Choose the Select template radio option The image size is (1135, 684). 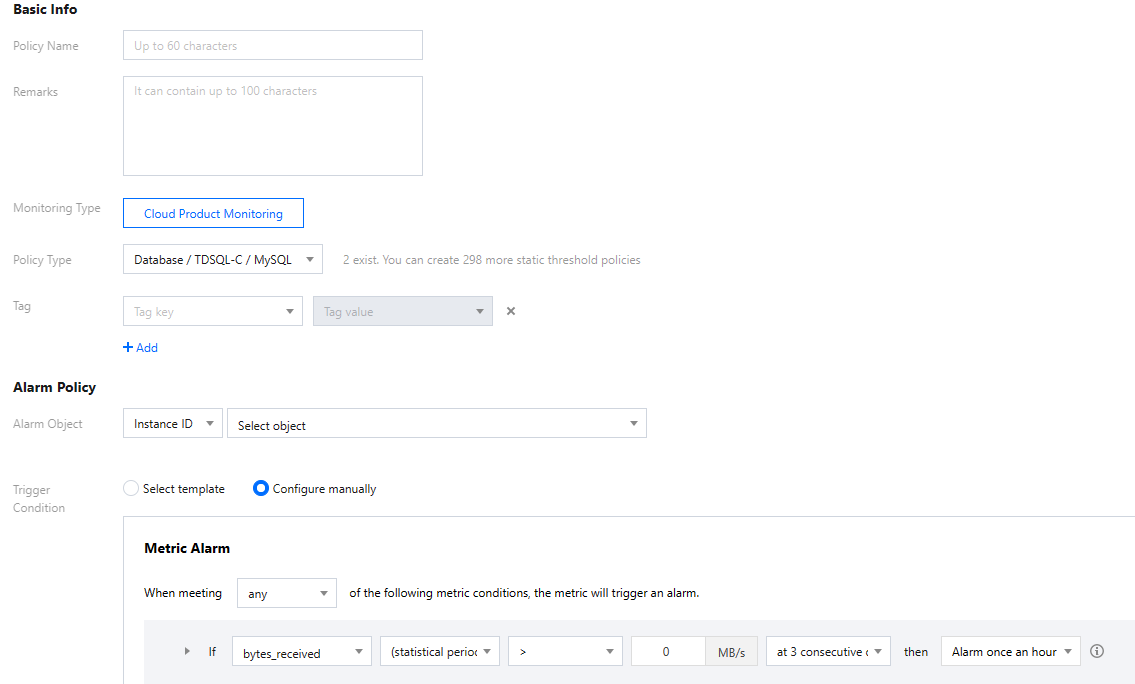coord(131,489)
